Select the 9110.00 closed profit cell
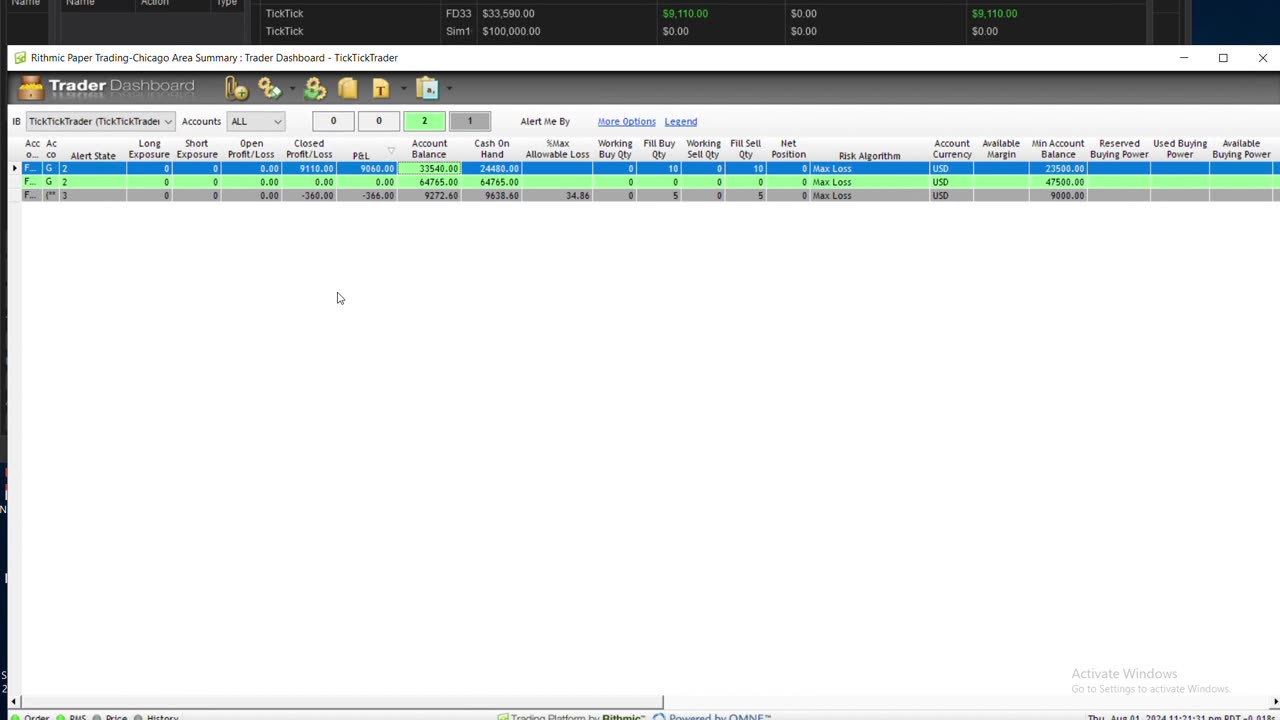 [309, 168]
